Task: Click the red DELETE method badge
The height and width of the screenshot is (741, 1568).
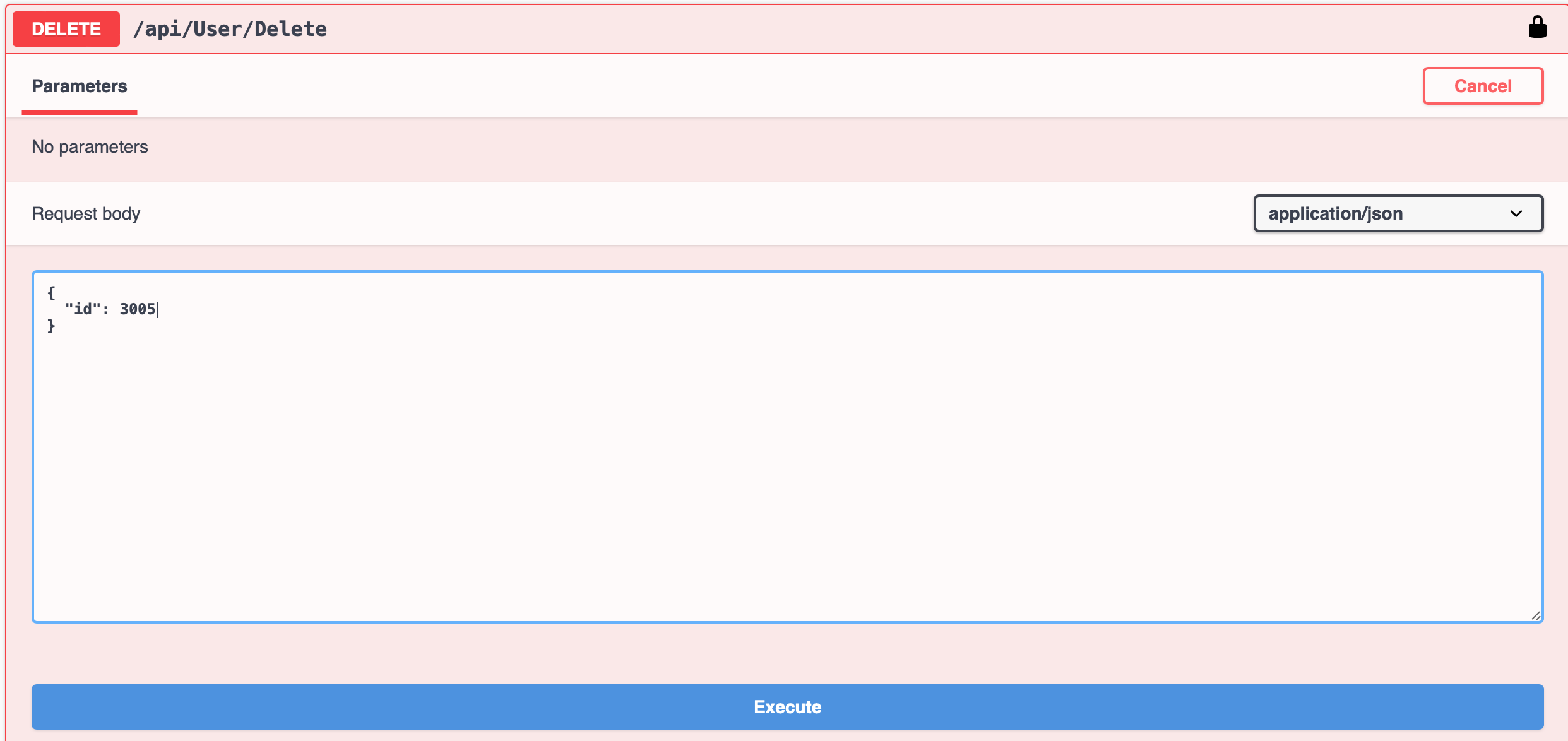Action: (66, 29)
